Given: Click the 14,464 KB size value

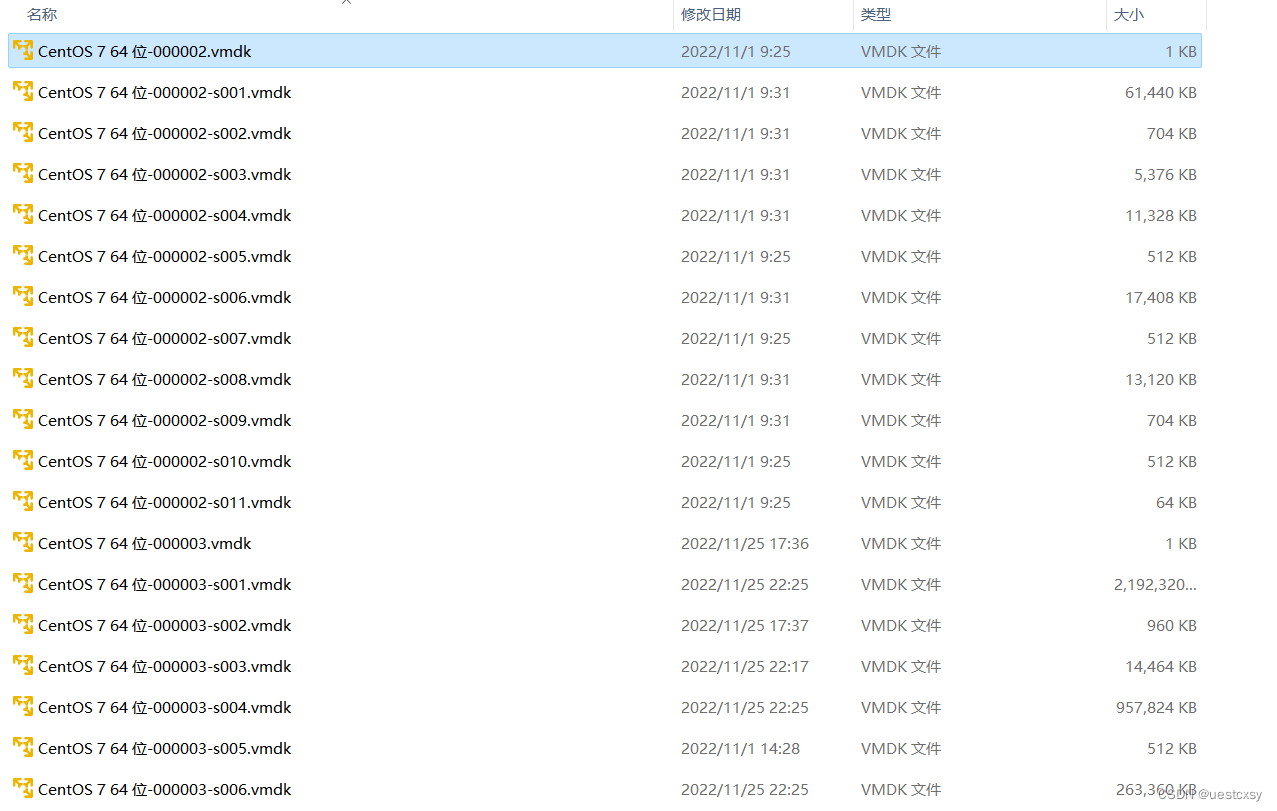Looking at the screenshot, I should pyautogui.click(x=1161, y=666).
